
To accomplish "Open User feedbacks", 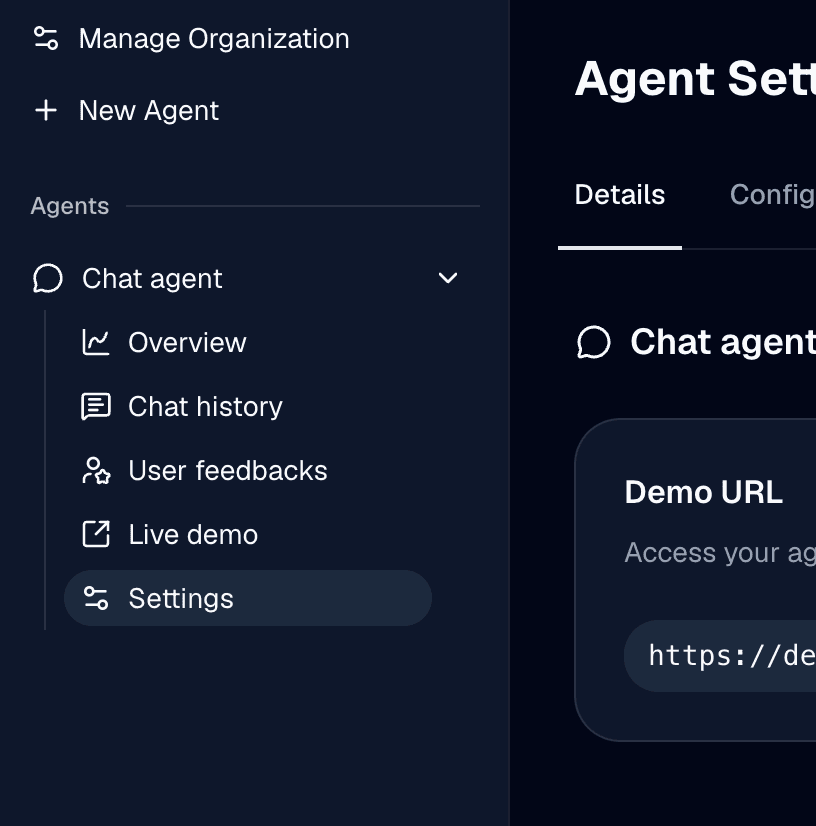I will click(228, 470).
